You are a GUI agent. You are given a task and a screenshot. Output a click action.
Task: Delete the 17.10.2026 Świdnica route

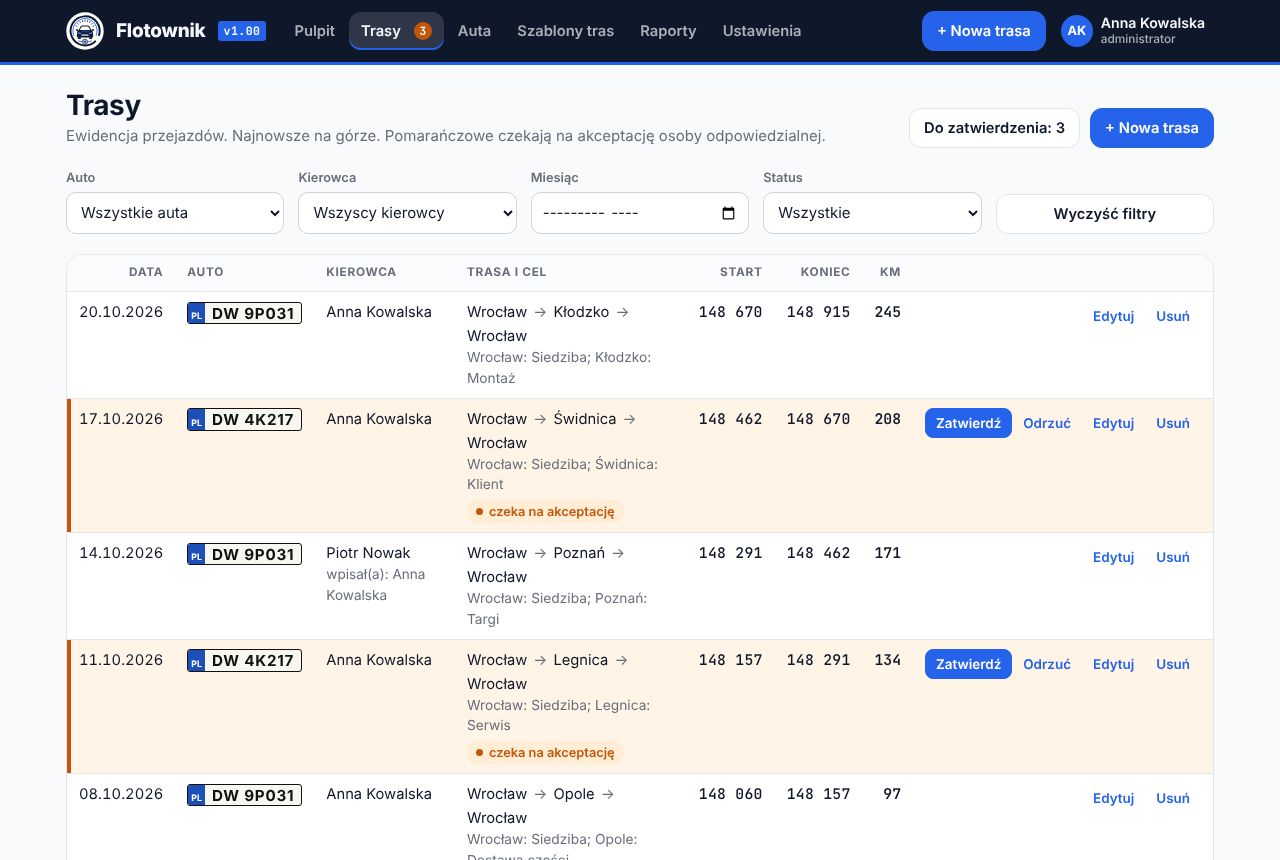[1173, 423]
